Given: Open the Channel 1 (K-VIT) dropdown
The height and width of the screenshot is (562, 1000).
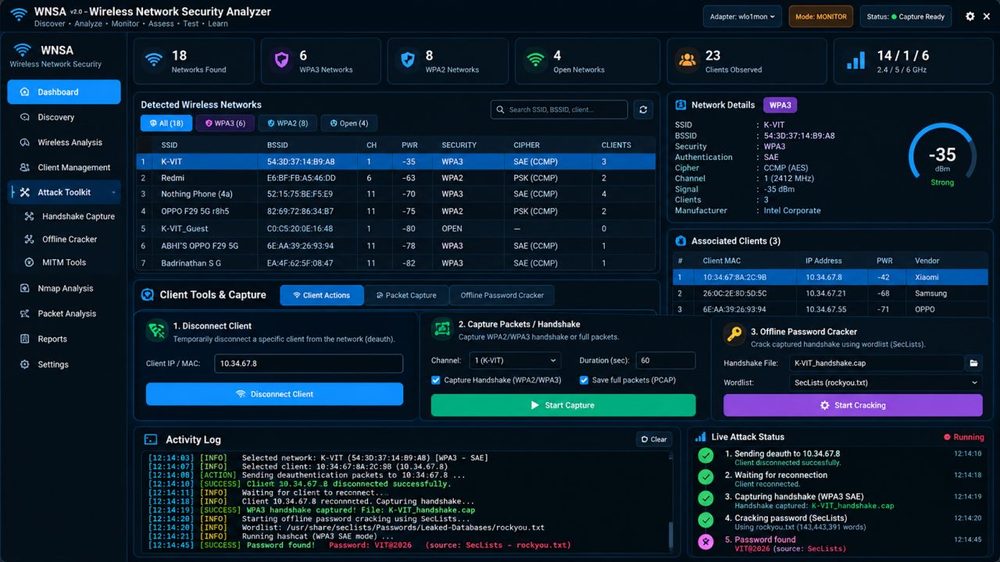Looking at the screenshot, I should (x=515, y=360).
